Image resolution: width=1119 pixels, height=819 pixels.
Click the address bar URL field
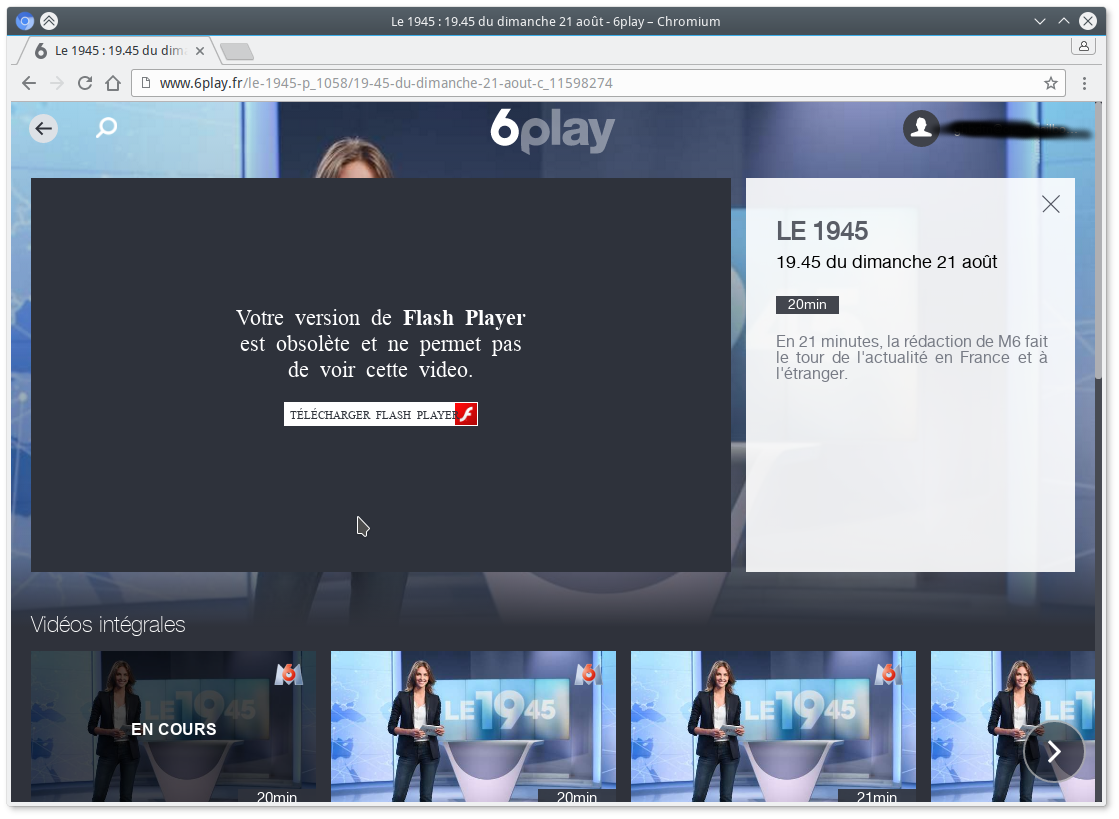point(598,83)
